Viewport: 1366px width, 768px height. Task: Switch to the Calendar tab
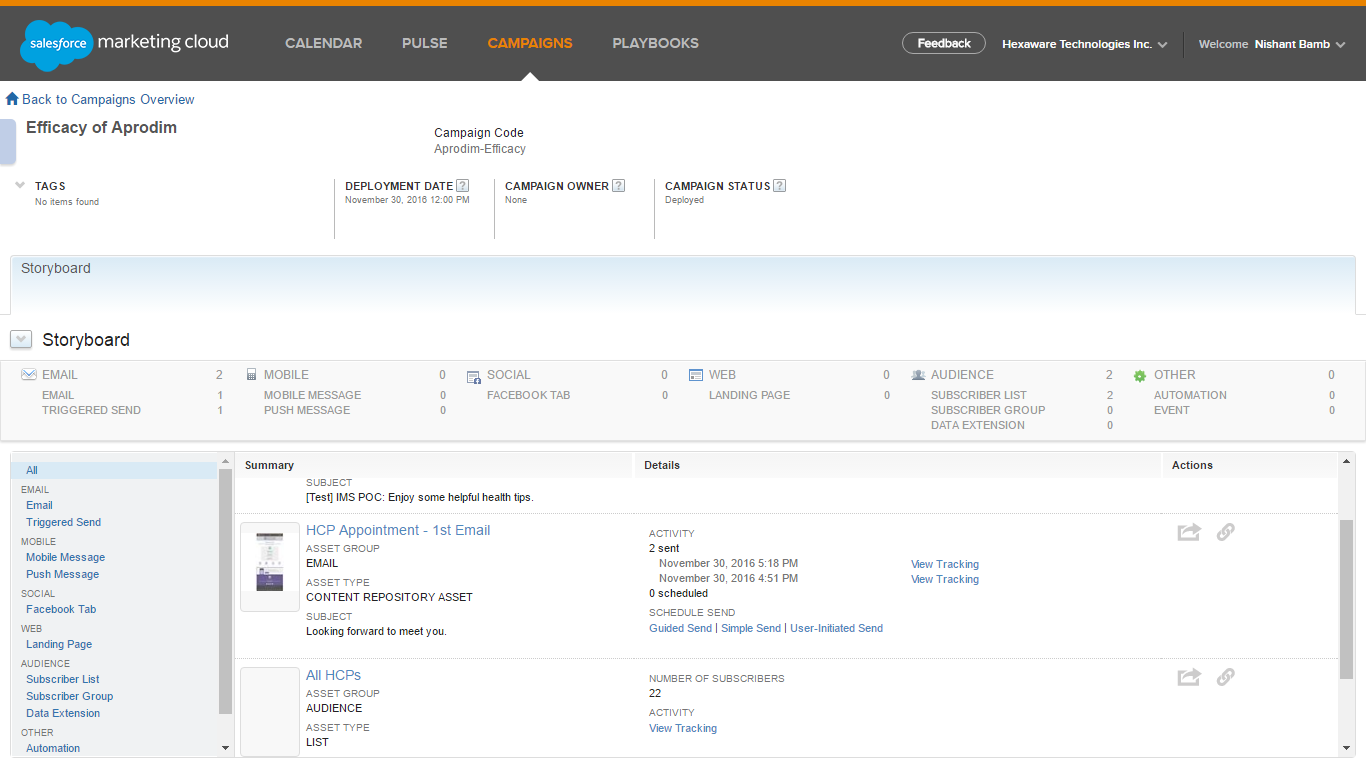pos(323,43)
